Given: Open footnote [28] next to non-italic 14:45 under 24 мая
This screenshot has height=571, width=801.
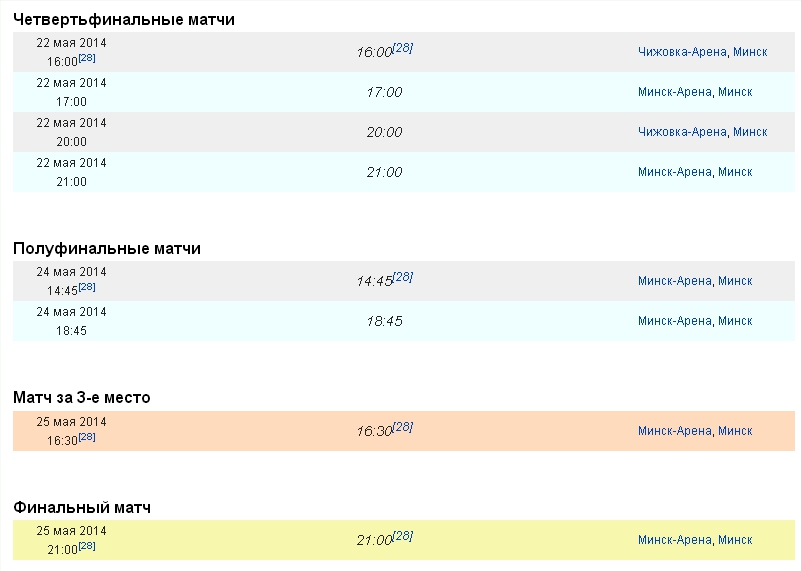Looking at the screenshot, I should click(x=87, y=287).
